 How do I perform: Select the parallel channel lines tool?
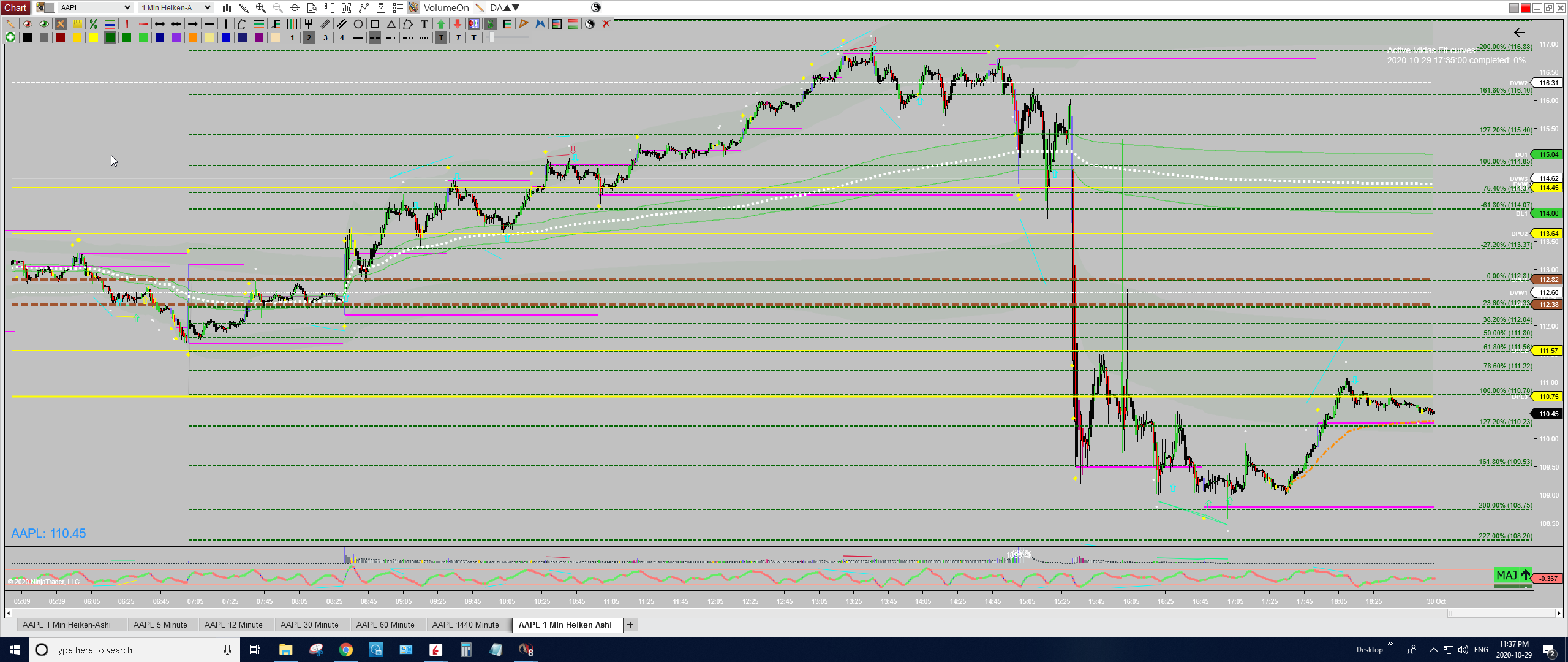342,24
